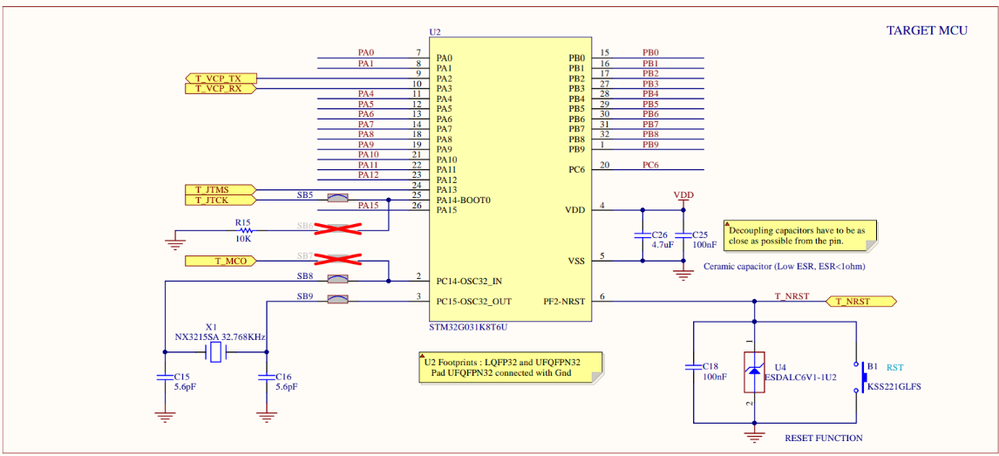
Task: Click the PC14-OSC32_IN pin name
Action: coord(470,281)
